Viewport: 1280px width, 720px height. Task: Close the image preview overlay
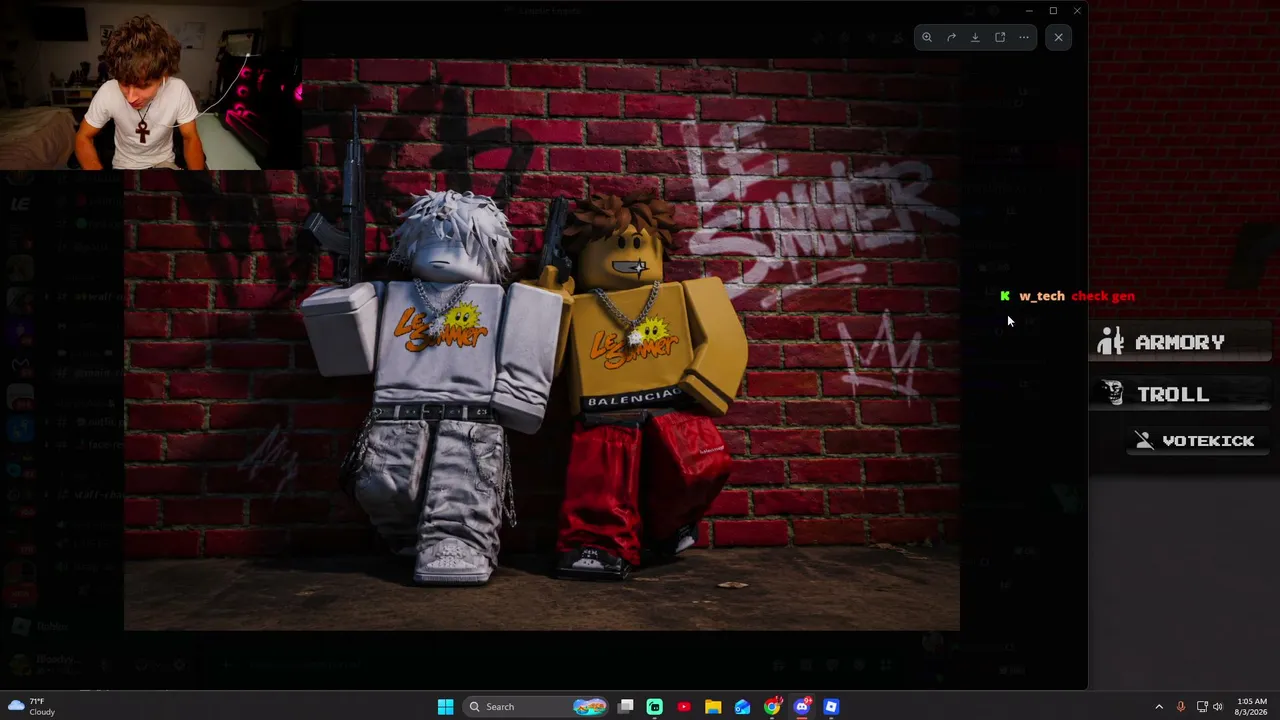click(x=1058, y=37)
